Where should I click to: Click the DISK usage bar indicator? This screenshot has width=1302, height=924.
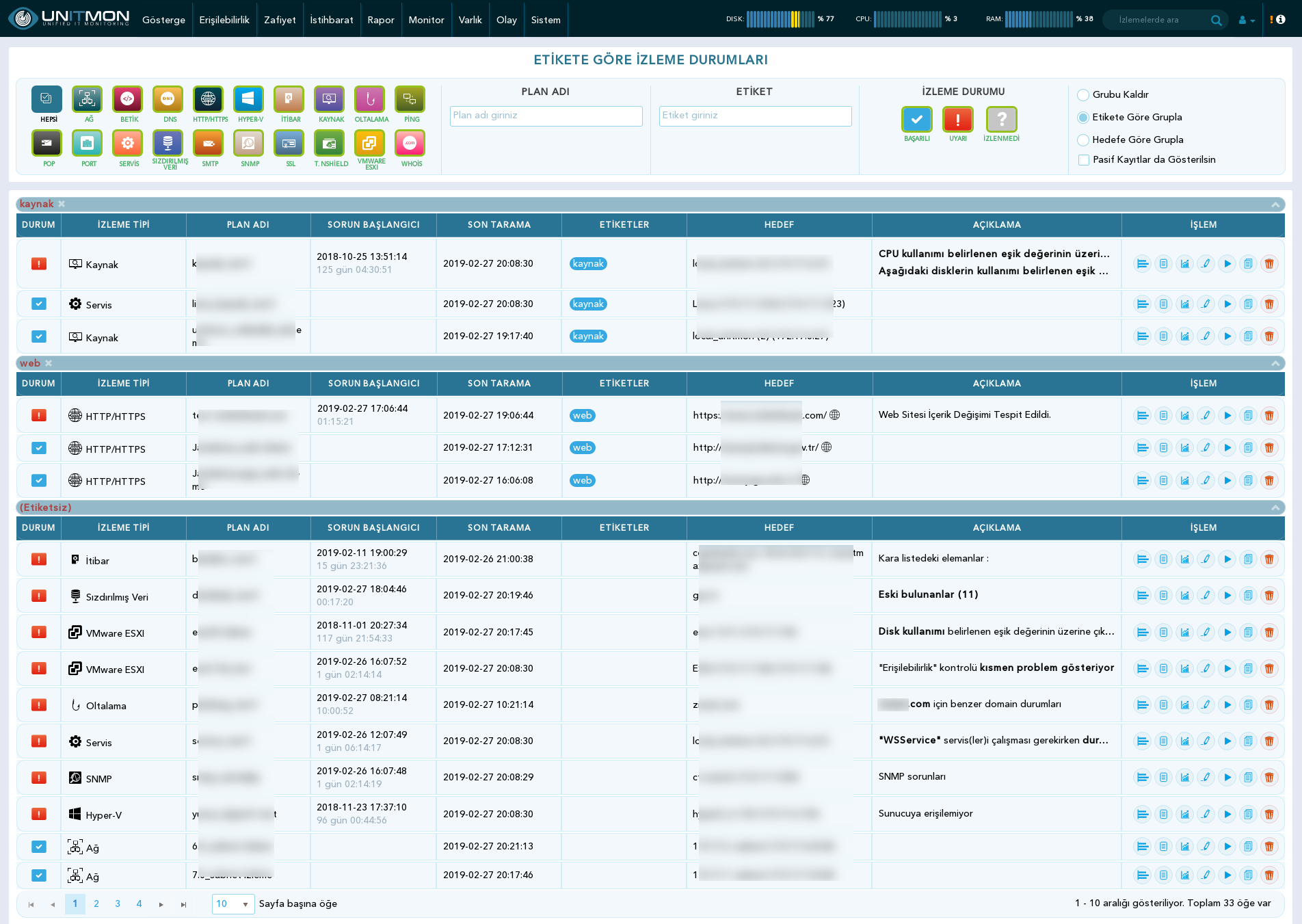click(780, 19)
